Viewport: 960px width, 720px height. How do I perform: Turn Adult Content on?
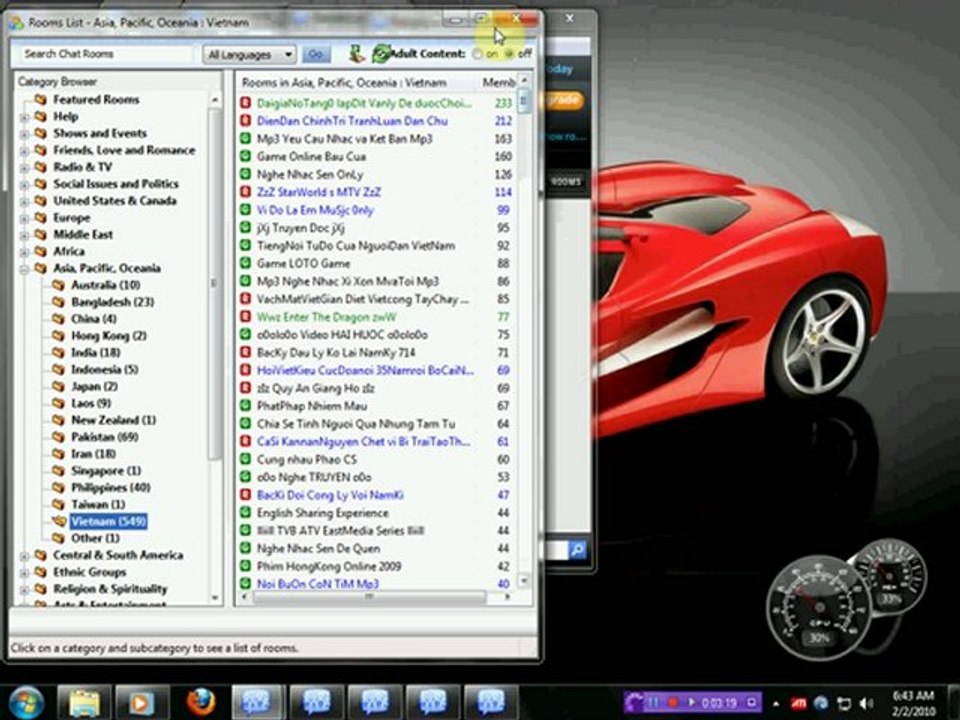pyautogui.click(x=478, y=54)
